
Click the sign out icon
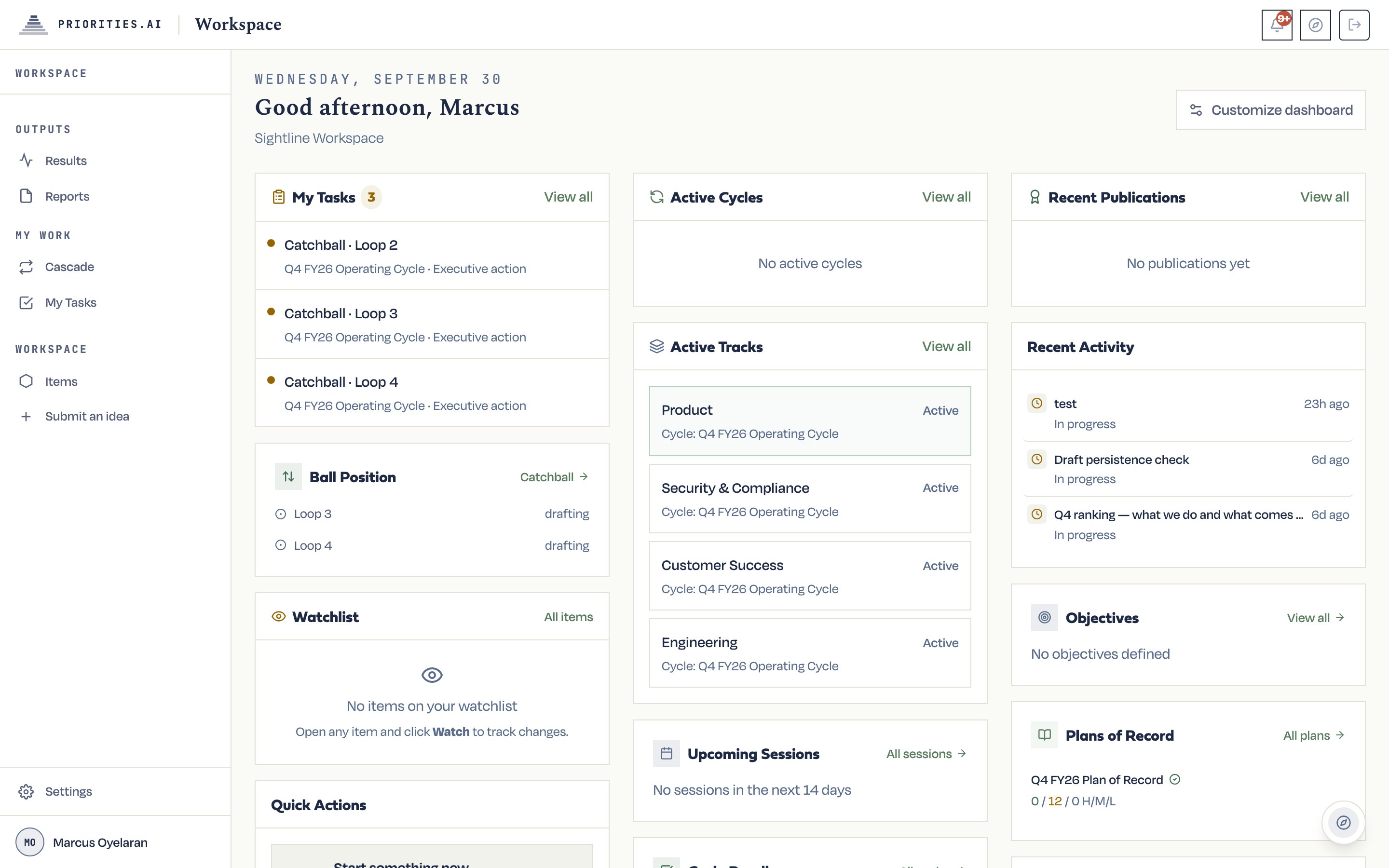(1354, 25)
